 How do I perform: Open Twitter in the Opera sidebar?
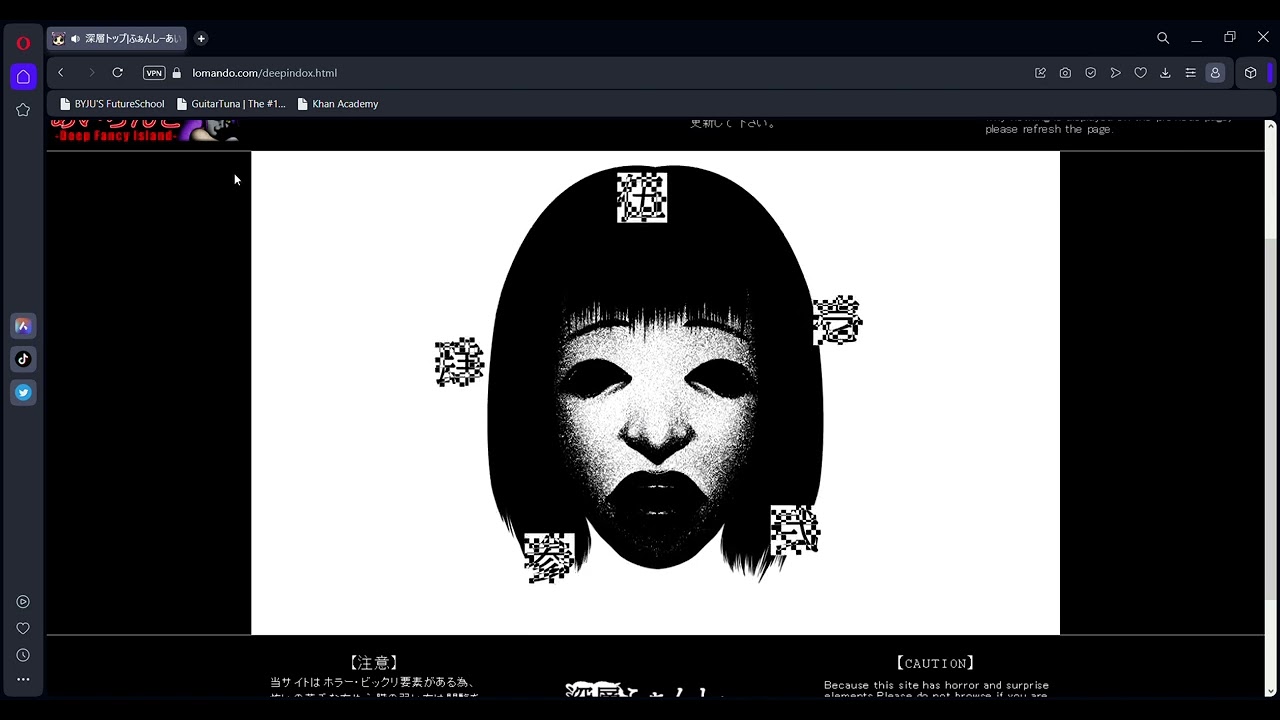[23, 393]
